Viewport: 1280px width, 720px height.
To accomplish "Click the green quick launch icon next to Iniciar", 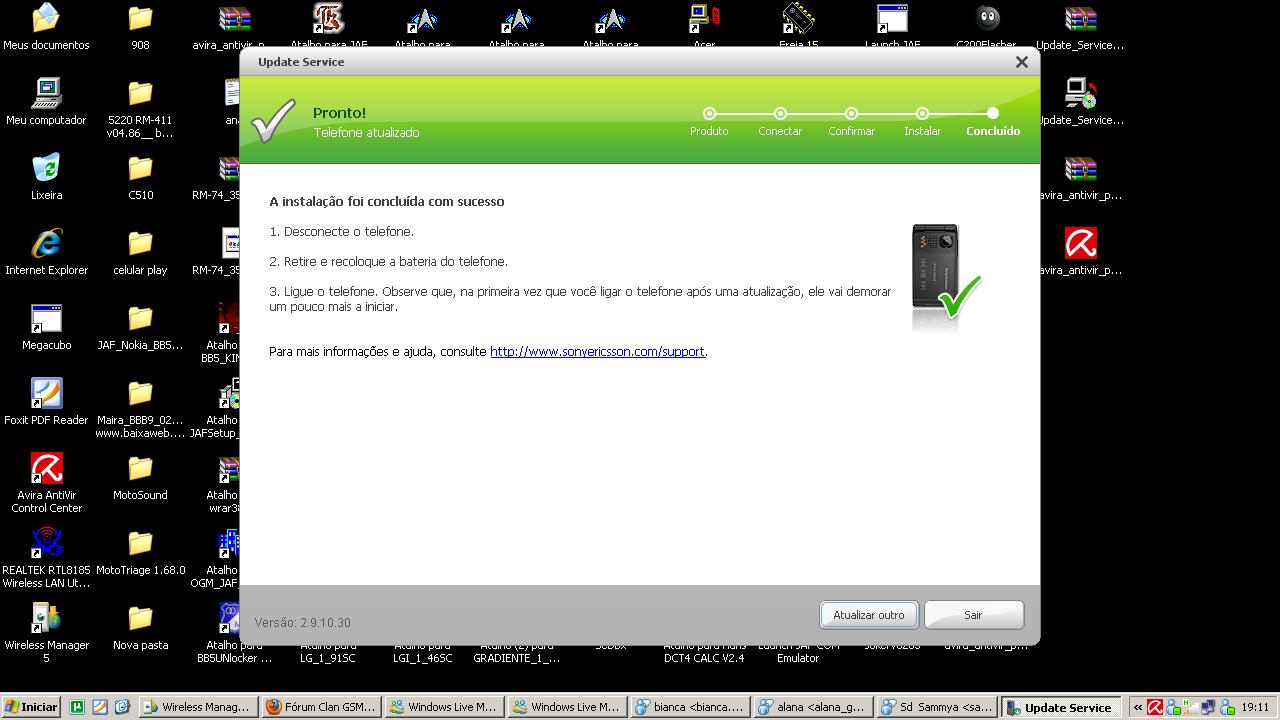I will click(x=77, y=707).
